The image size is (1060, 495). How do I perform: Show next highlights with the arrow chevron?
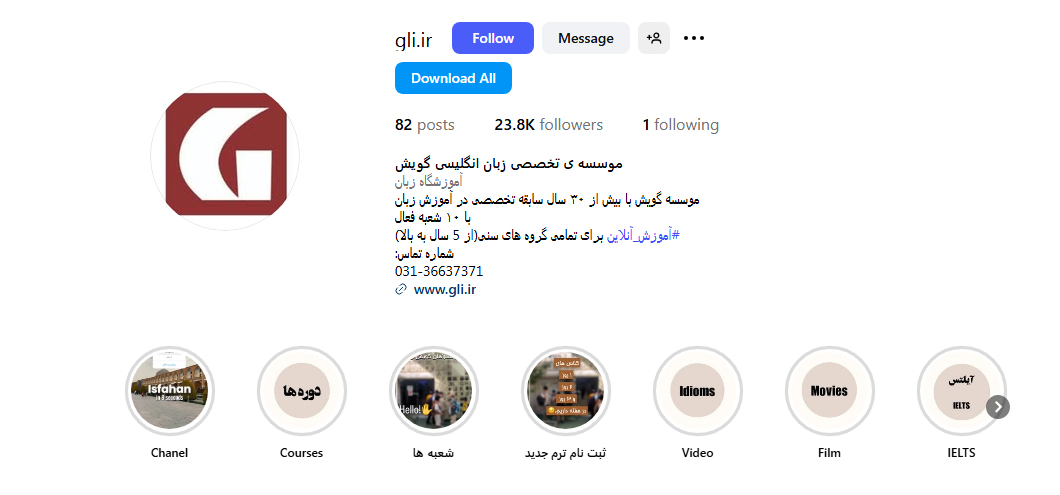[998, 406]
